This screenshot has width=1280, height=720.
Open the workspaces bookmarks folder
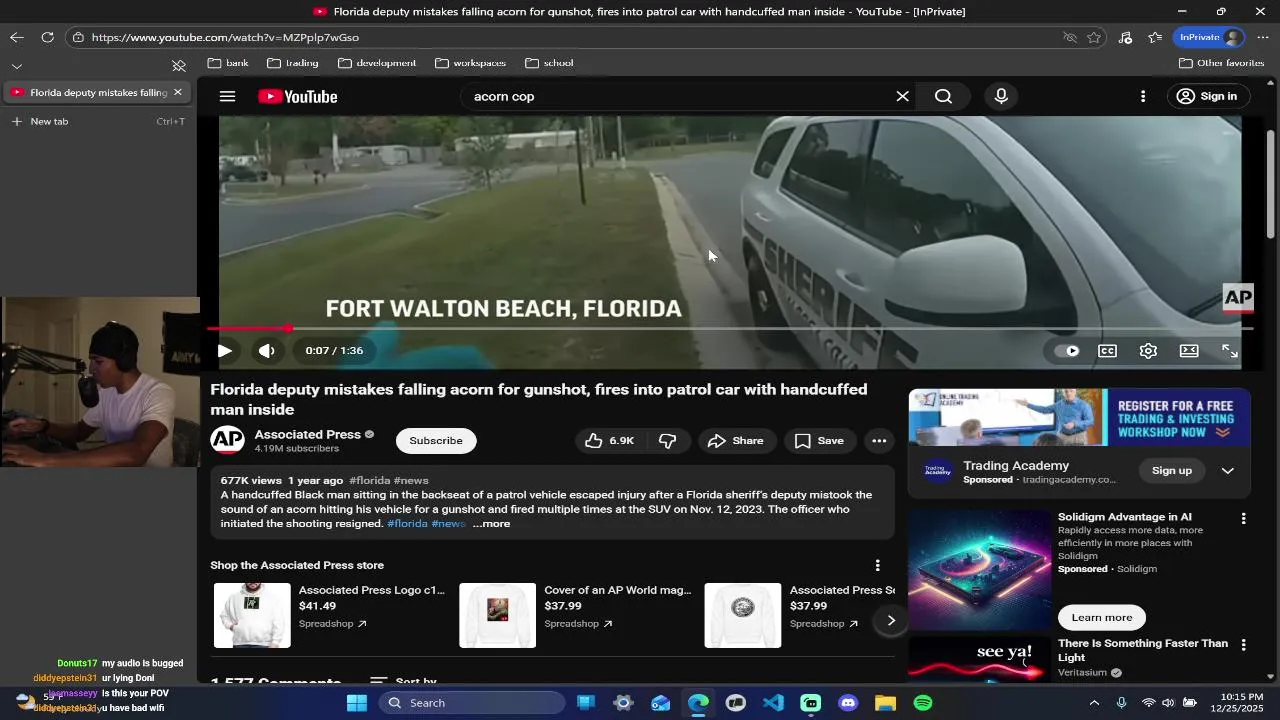(x=470, y=63)
